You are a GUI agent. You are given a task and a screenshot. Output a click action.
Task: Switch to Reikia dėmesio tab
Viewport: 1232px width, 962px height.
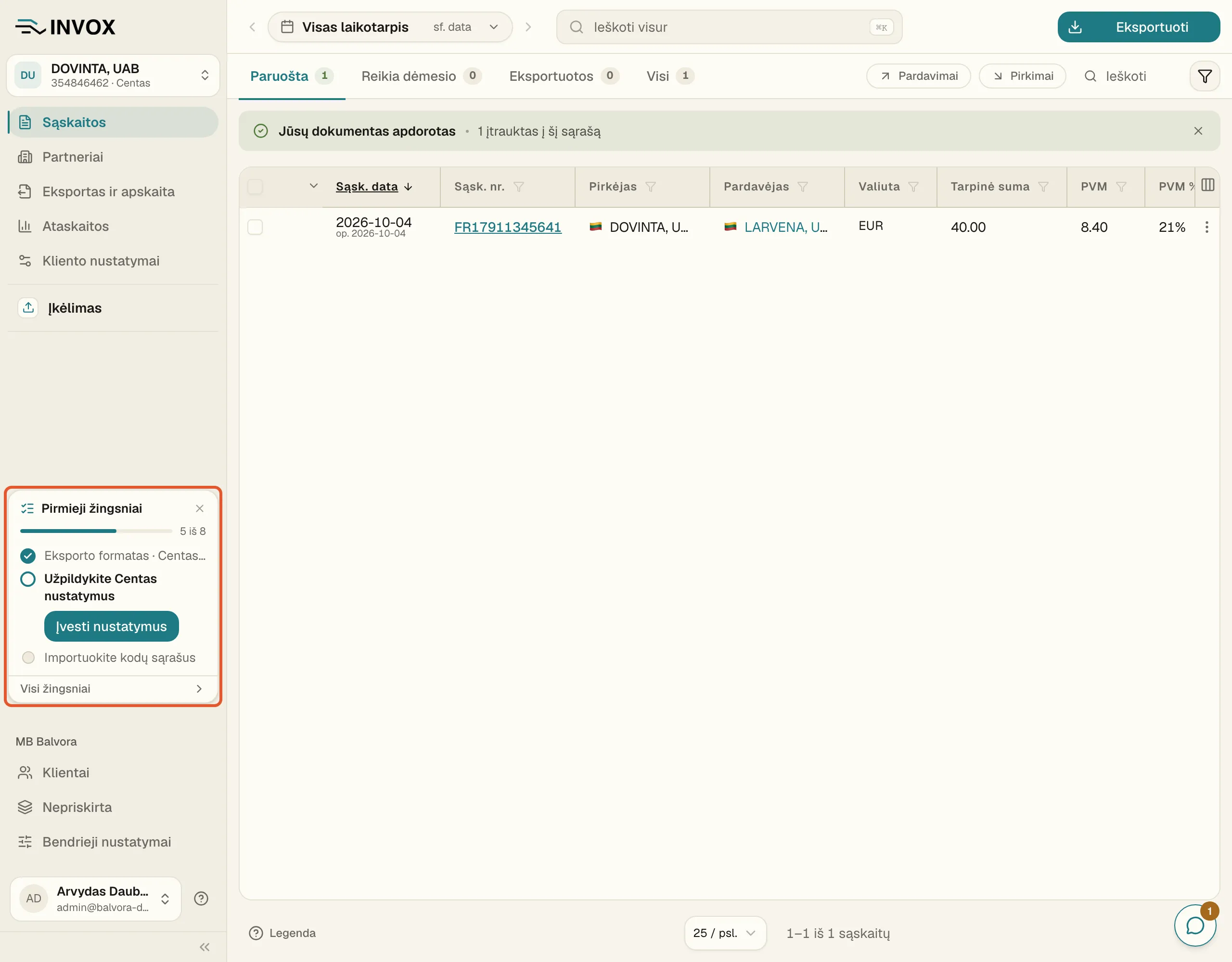tap(422, 76)
